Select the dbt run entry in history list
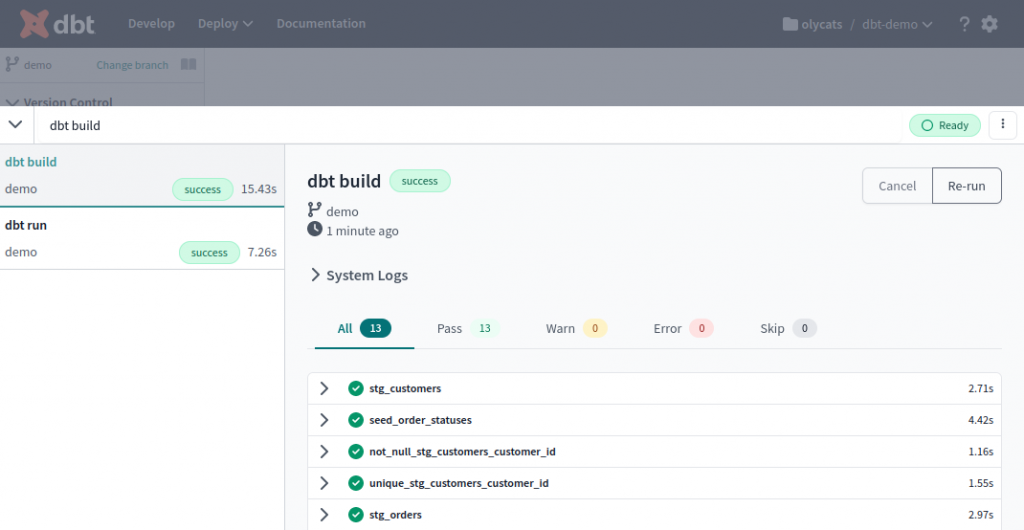 (142, 239)
